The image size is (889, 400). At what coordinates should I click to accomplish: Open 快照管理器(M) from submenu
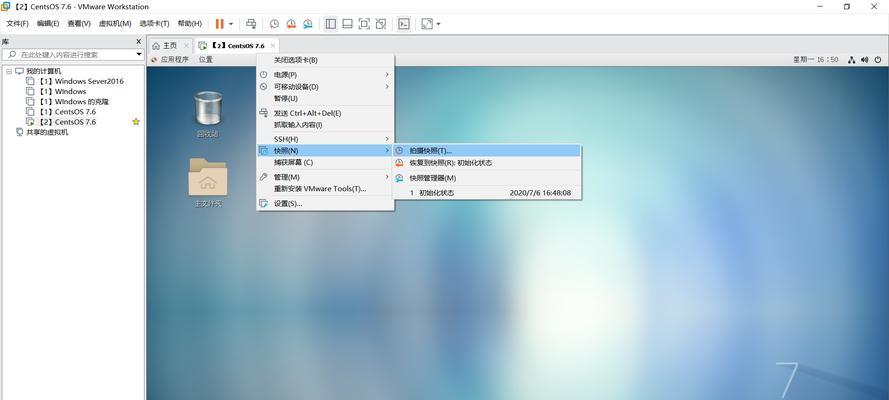coord(487,178)
